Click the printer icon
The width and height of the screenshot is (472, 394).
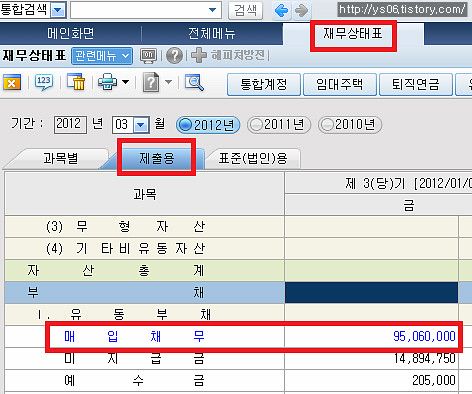point(107,82)
